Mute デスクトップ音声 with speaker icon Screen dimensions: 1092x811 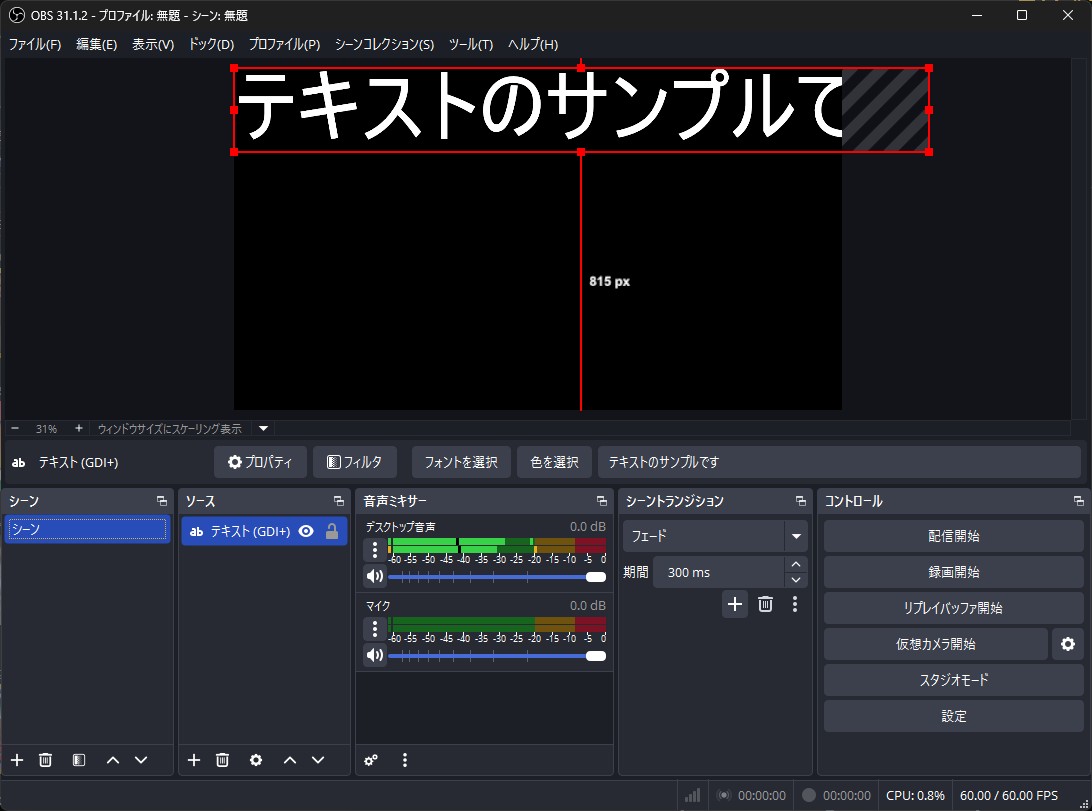coord(374,577)
